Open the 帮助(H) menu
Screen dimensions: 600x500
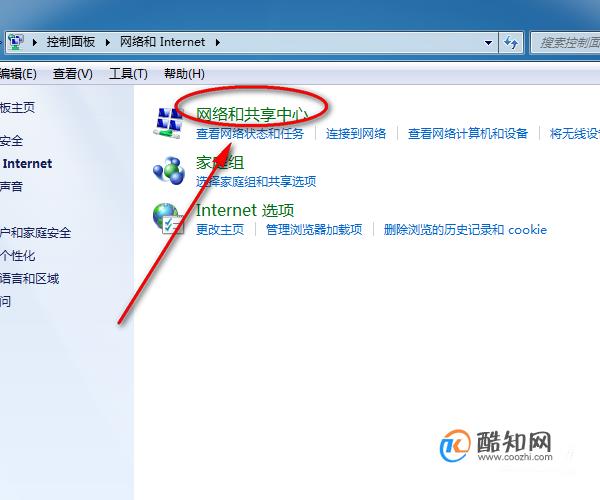[x=184, y=73]
